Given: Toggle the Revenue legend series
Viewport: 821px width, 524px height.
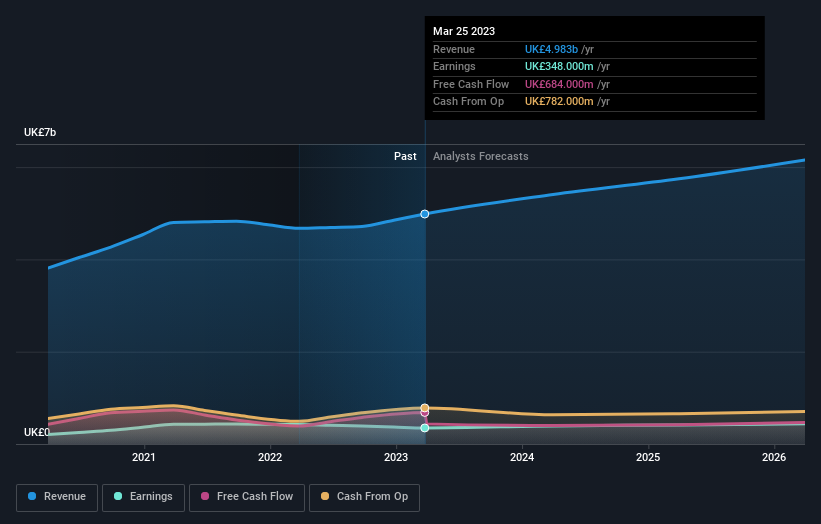Looking at the screenshot, I should [57, 497].
